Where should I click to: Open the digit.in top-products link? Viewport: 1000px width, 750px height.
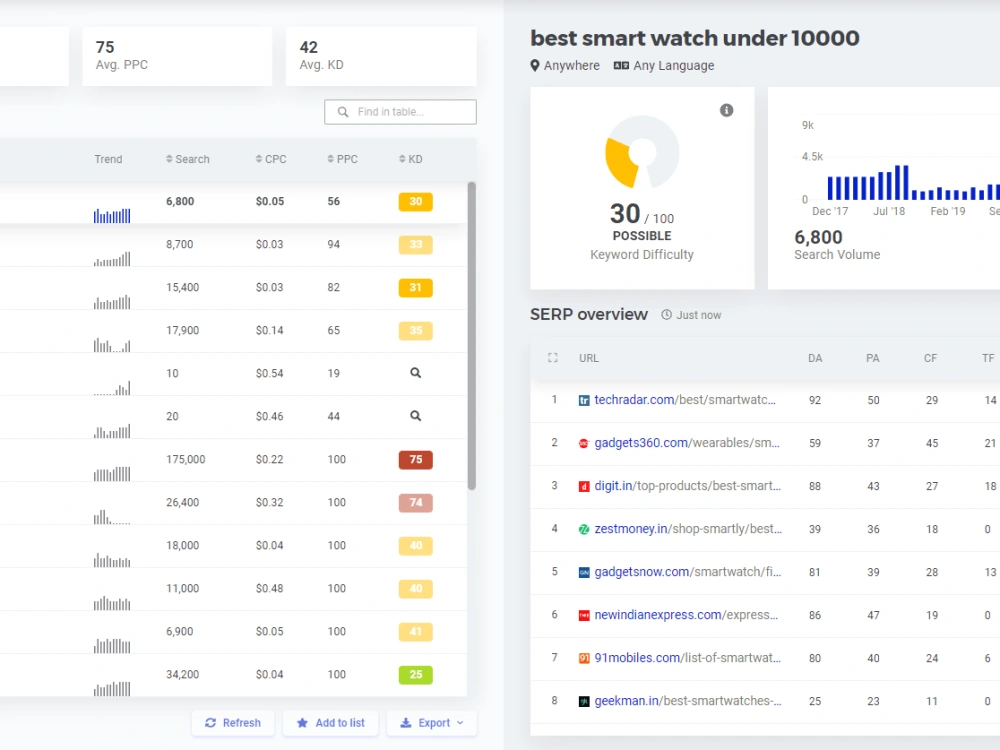tap(688, 485)
